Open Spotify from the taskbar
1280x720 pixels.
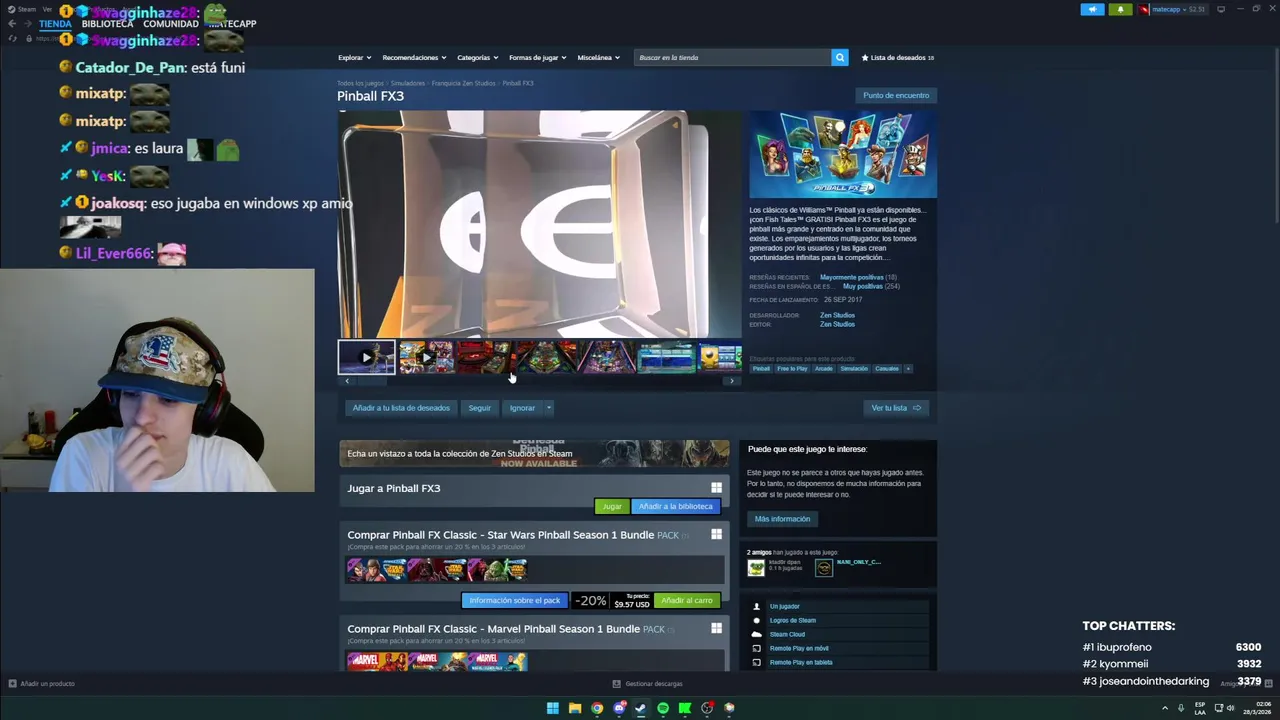[x=663, y=708]
